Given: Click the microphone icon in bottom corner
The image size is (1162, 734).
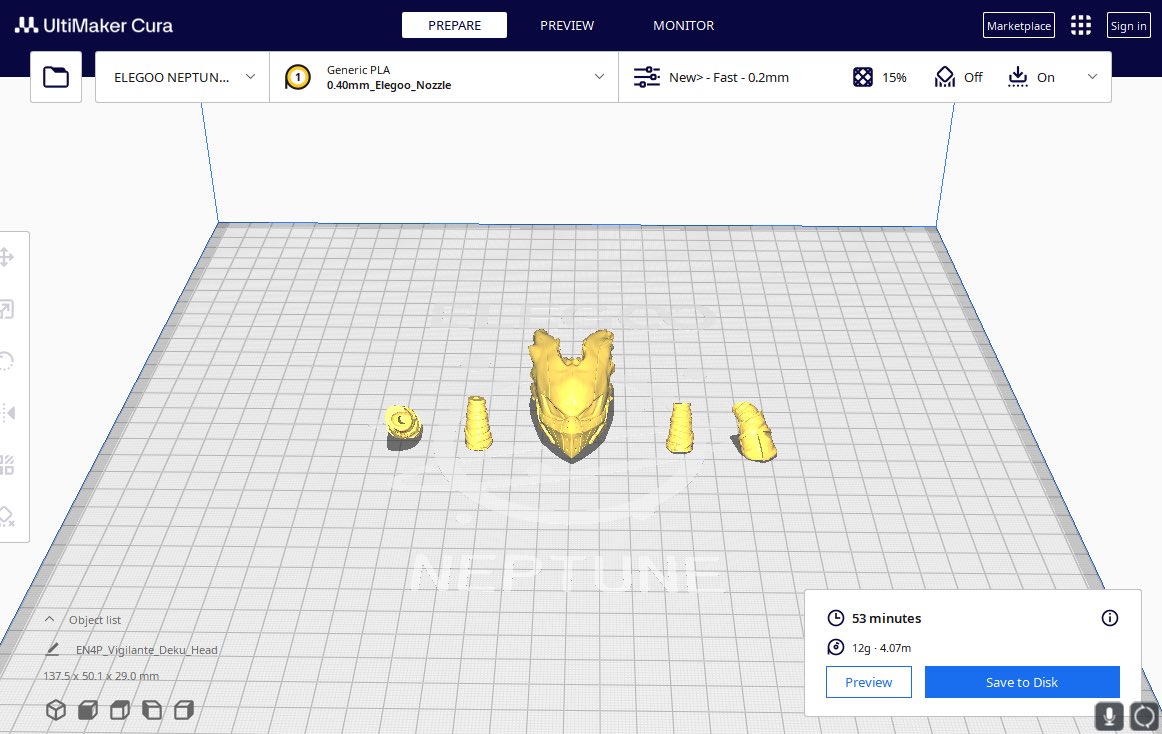Looking at the screenshot, I should click(x=1109, y=716).
